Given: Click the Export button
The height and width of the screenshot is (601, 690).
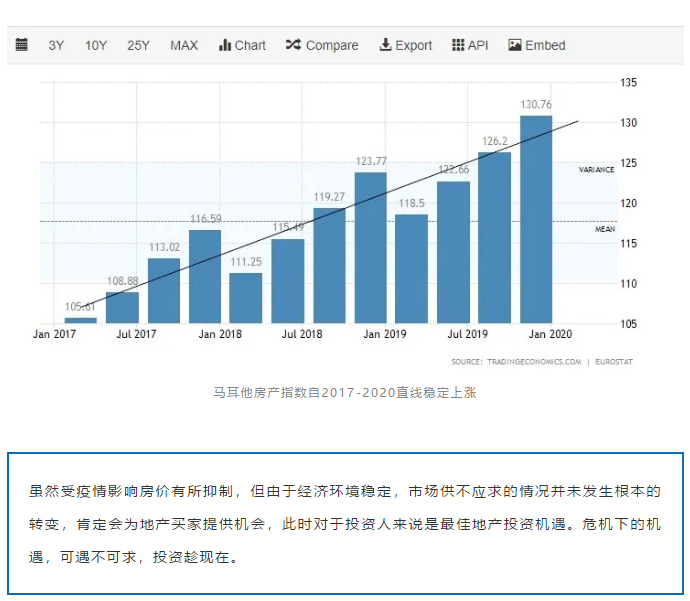Looking at the screenshot, I should click(406, 45).
